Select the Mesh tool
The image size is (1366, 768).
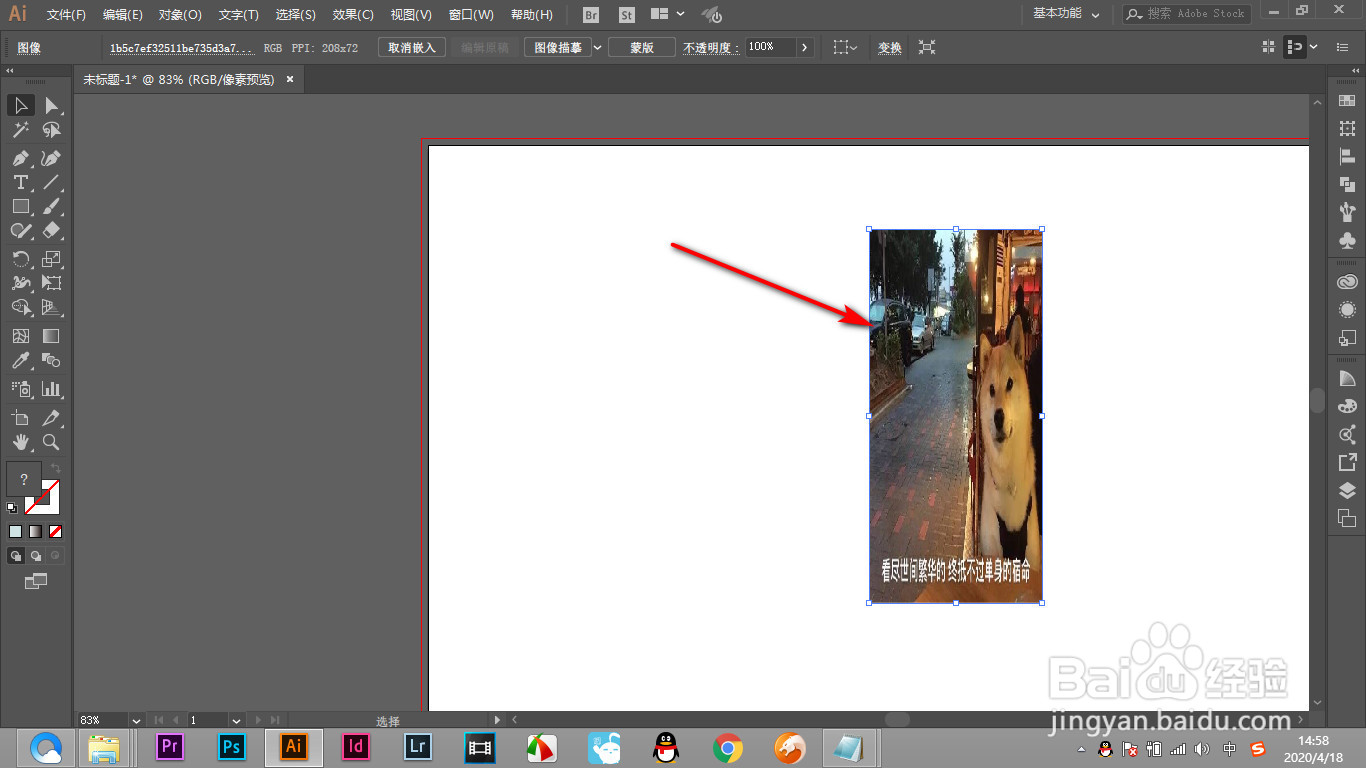pyautogui.click(x=20, y=336)
